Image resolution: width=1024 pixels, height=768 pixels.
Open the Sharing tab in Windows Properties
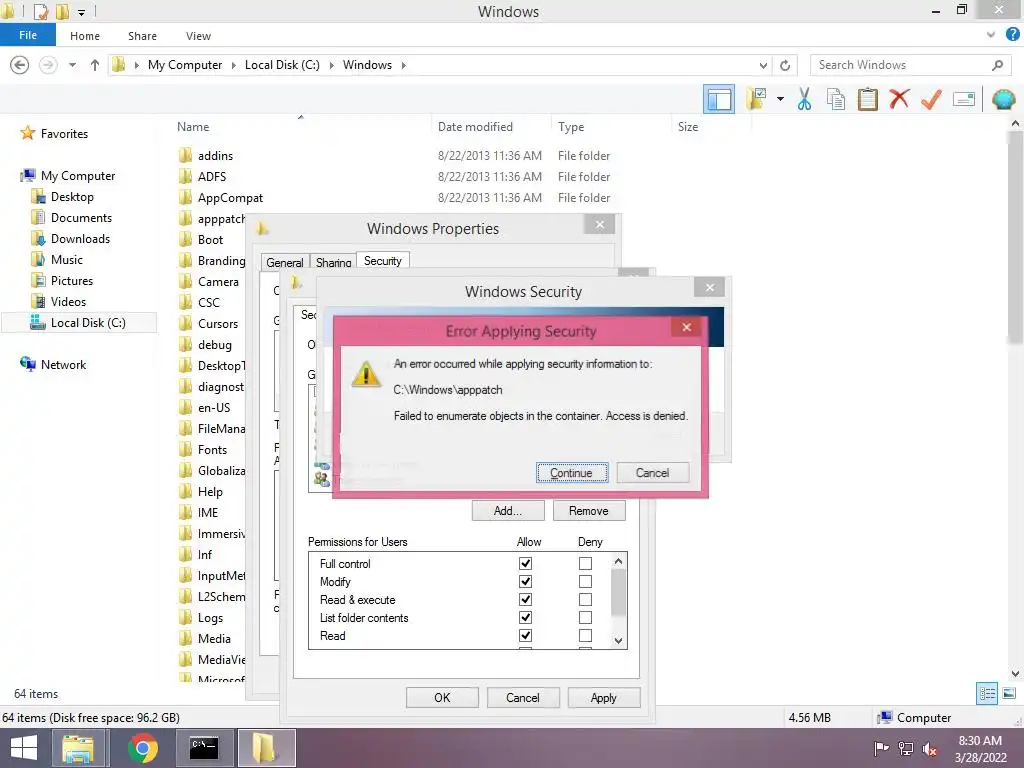coord(333,263)
